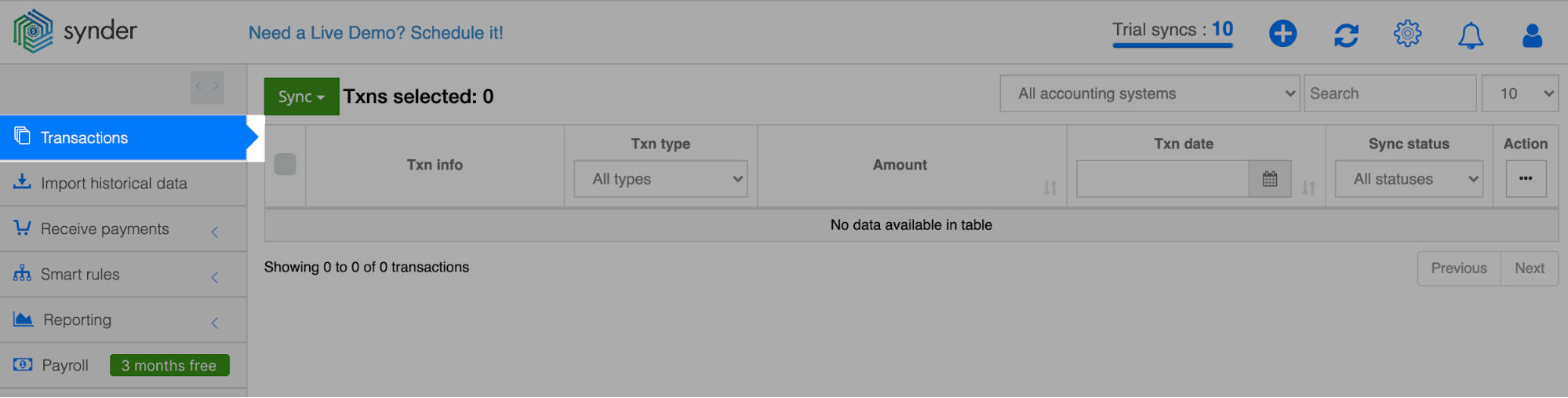Click the Sync status column header

1409,144
